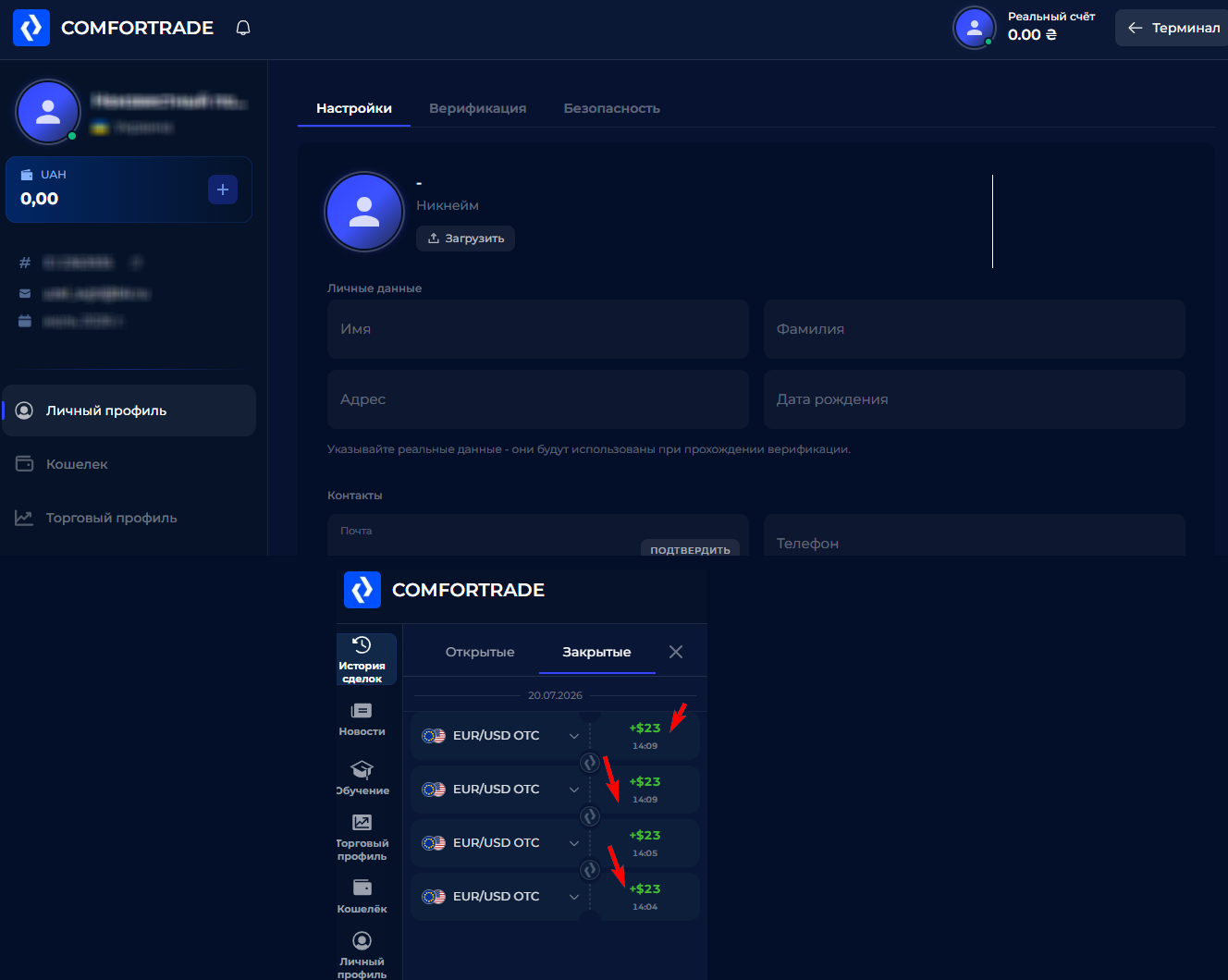This screenshot has height=980, width=1228.
Task: Focus the Фамилия input field
Action: tap(975, 329)
